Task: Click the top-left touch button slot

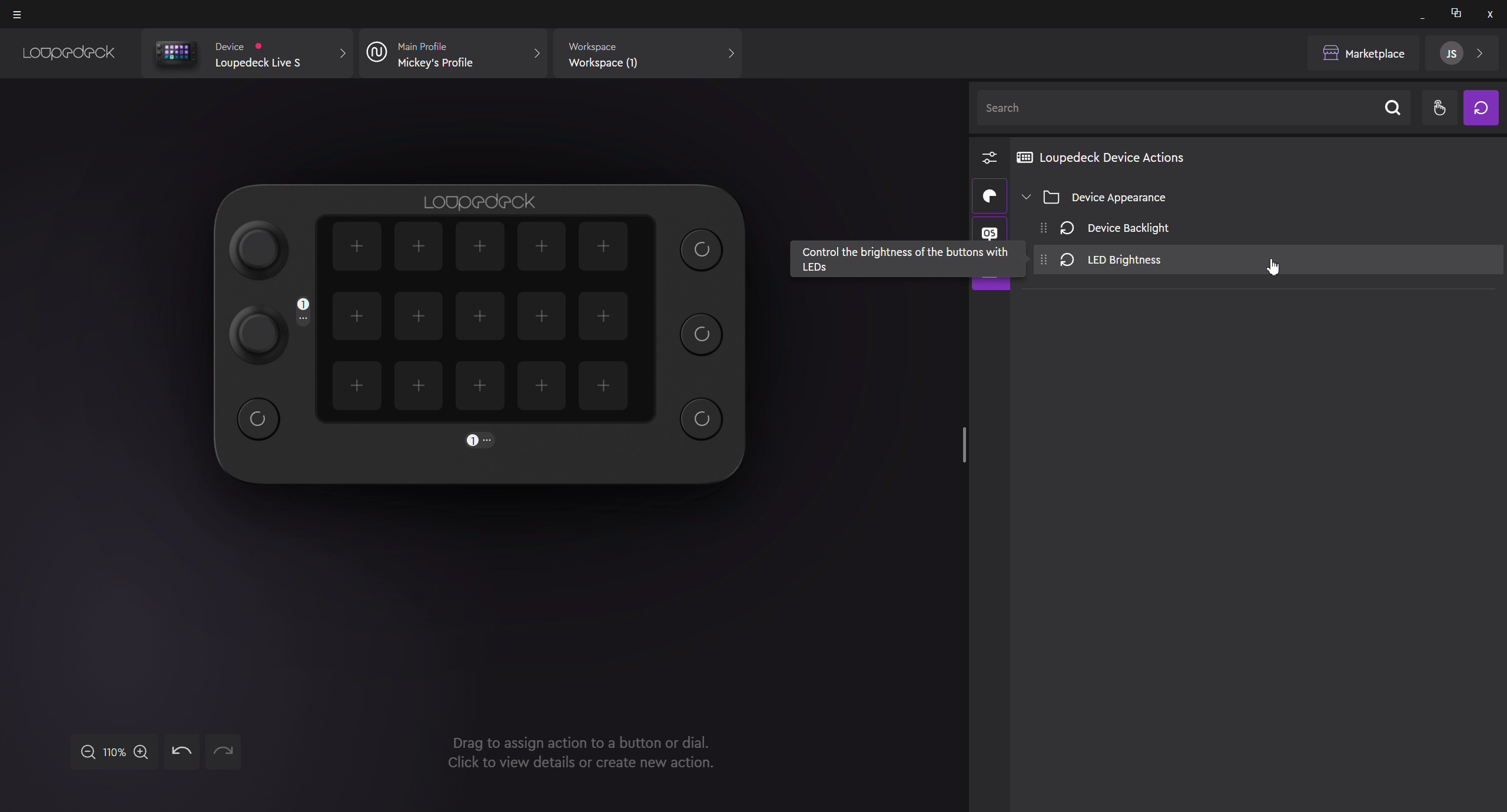Action: pyautogui.click(x=357, y=246)
